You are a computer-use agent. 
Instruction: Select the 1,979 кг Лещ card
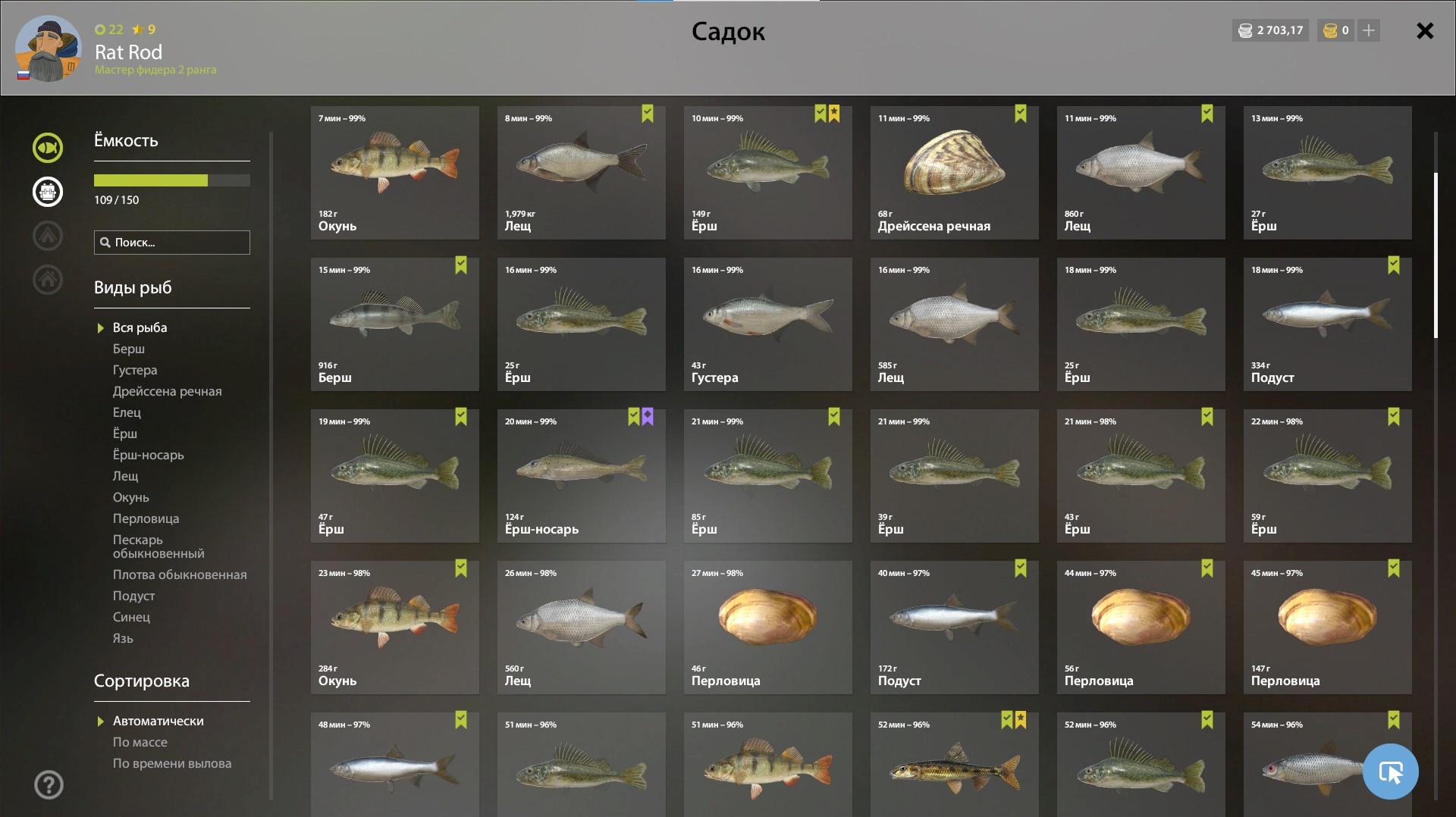[582, 173]
